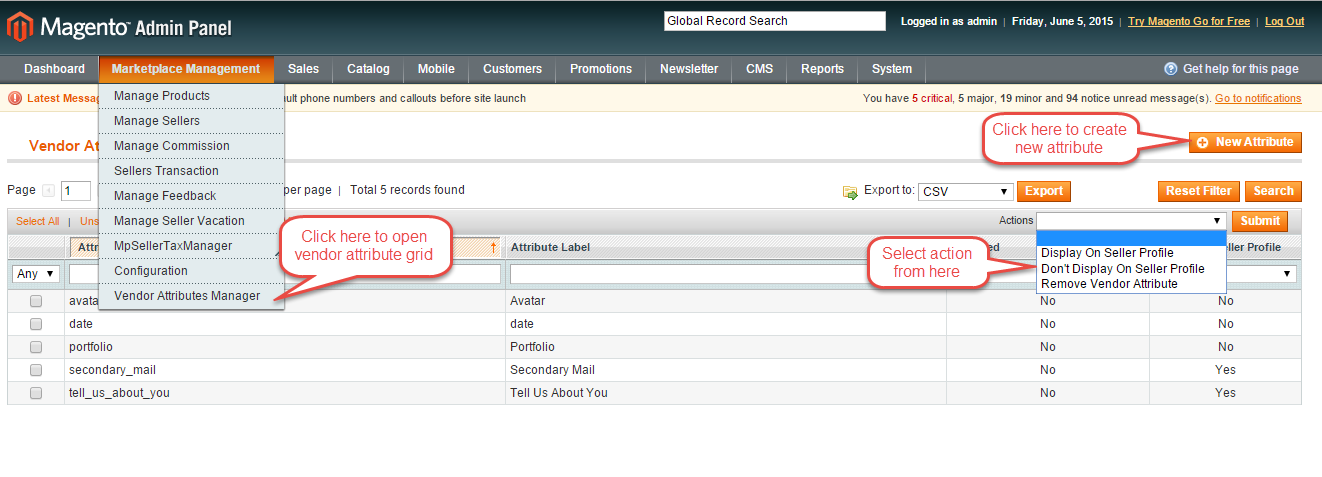Viewport: 1322px width, 477px height.
Task: Expand the Actions dropdown
Action: point(1131,221)
